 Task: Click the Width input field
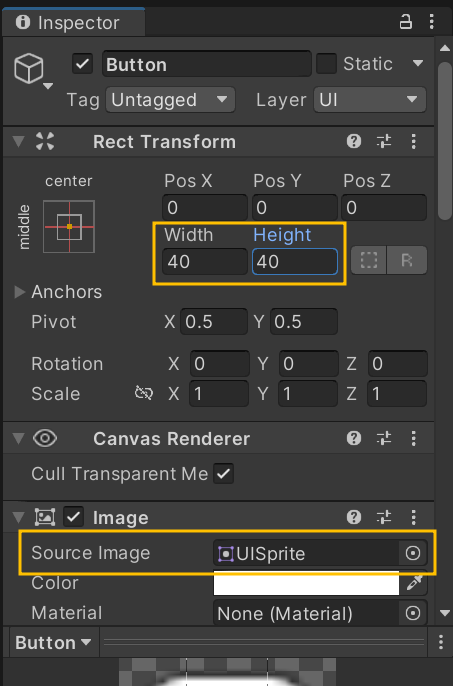(x=205, y=262)
